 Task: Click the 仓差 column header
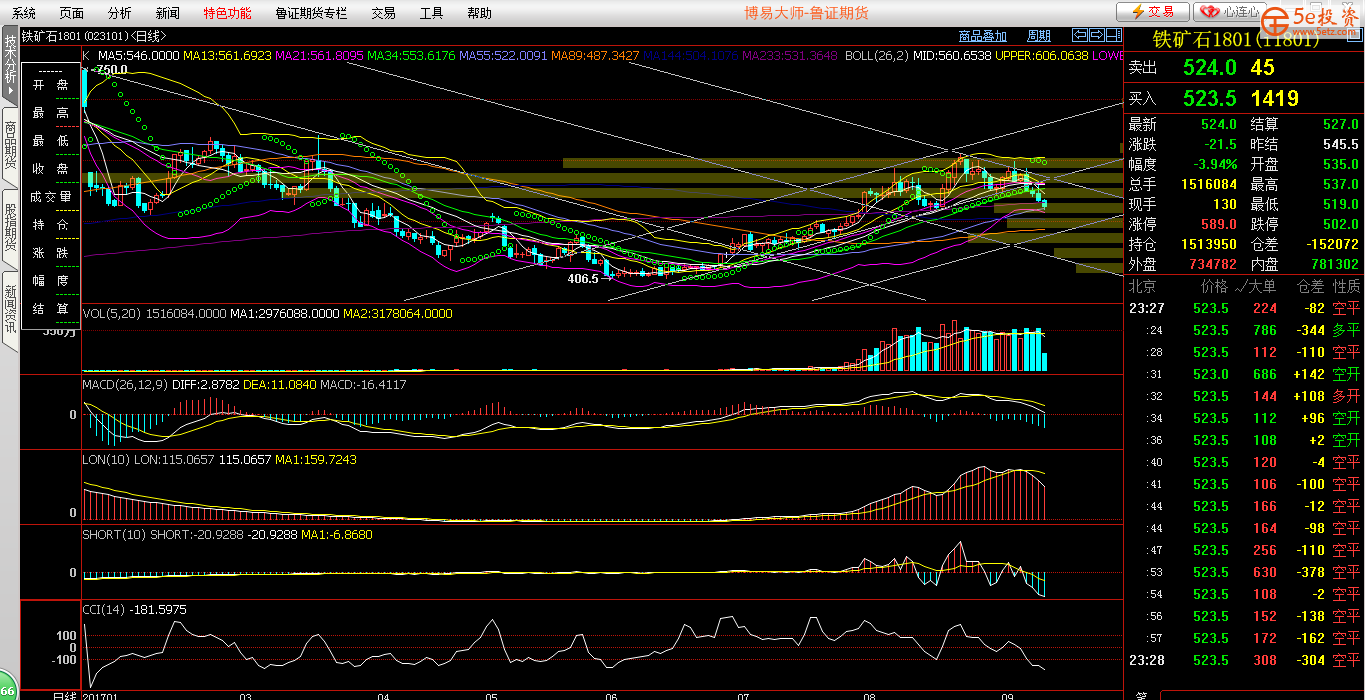1311,286
